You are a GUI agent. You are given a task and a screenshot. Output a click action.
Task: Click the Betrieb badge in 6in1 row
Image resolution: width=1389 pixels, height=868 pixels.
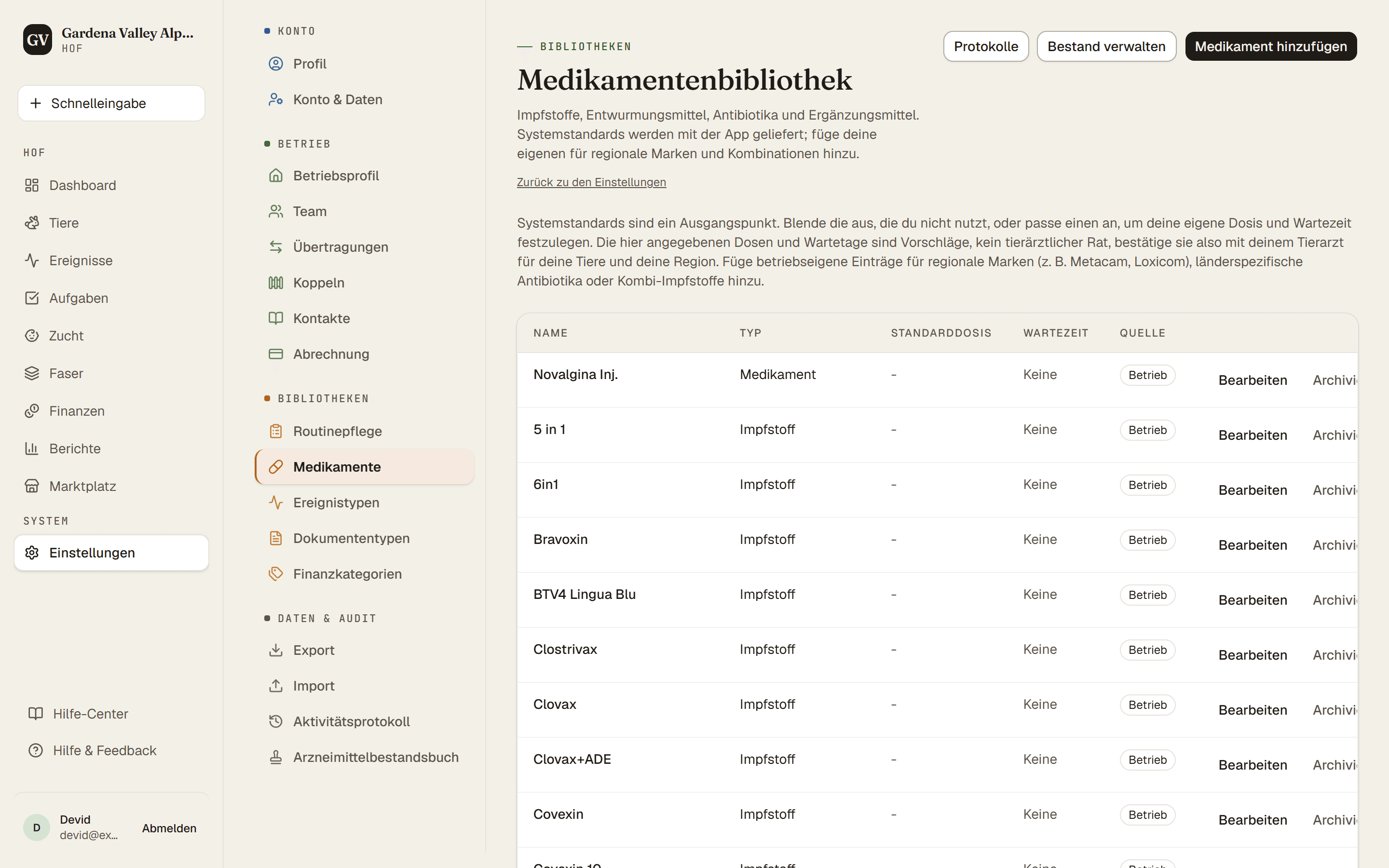tap(1147, 485)
